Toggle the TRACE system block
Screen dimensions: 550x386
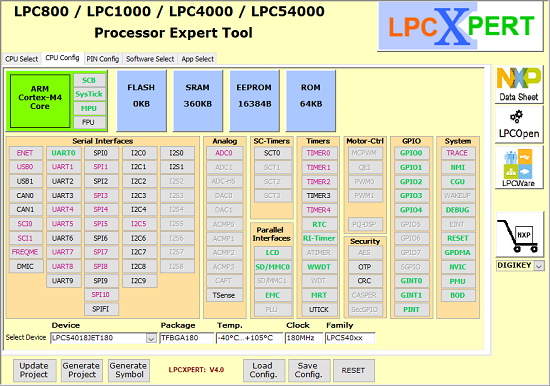pos(457,153)
